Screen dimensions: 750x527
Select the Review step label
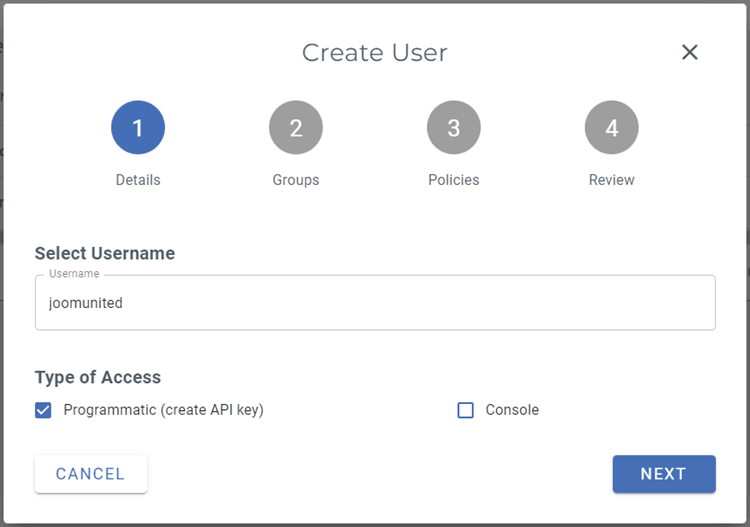pos(612,180)
